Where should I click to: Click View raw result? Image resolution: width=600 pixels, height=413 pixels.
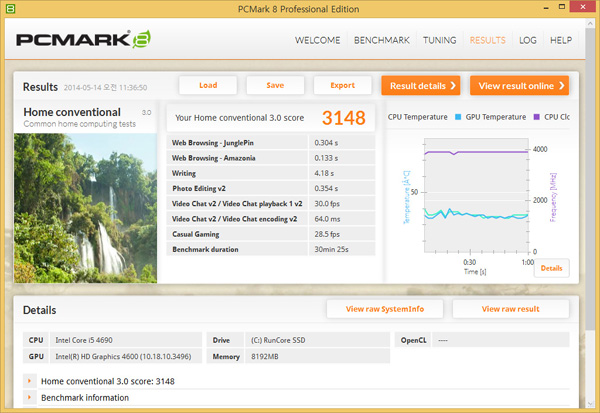coord(510,309)
